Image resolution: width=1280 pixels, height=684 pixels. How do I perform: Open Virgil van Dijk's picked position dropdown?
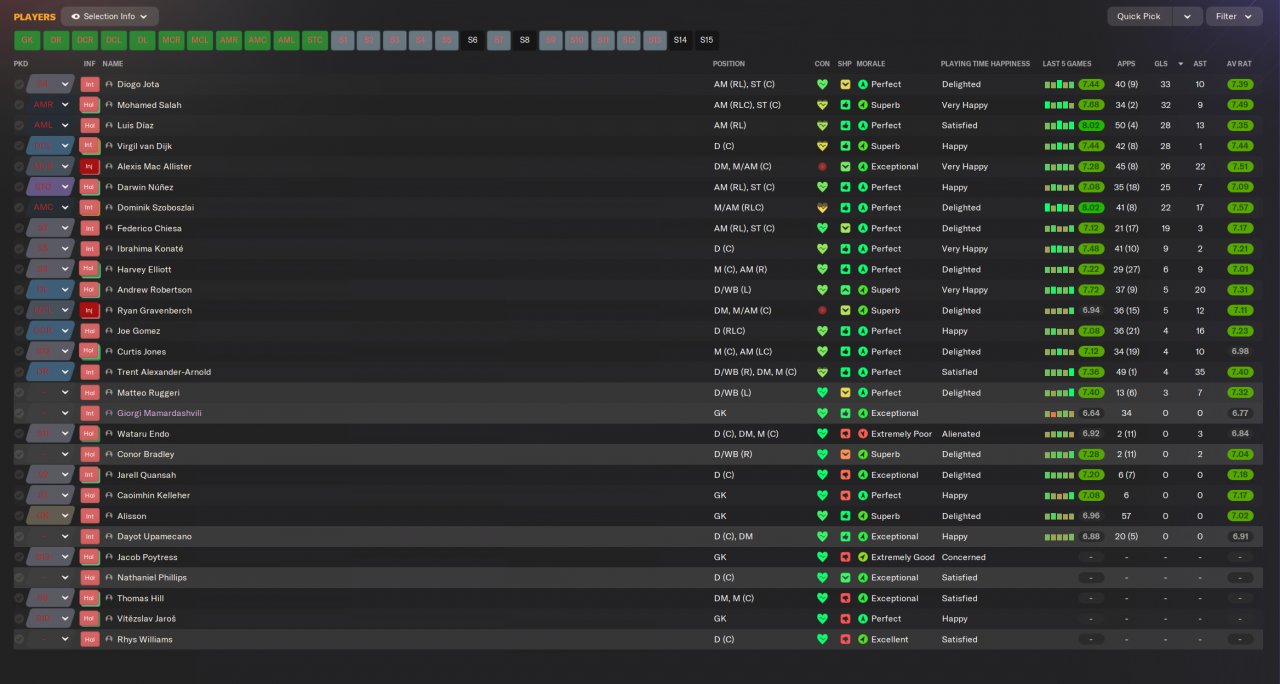pos(51,146)
